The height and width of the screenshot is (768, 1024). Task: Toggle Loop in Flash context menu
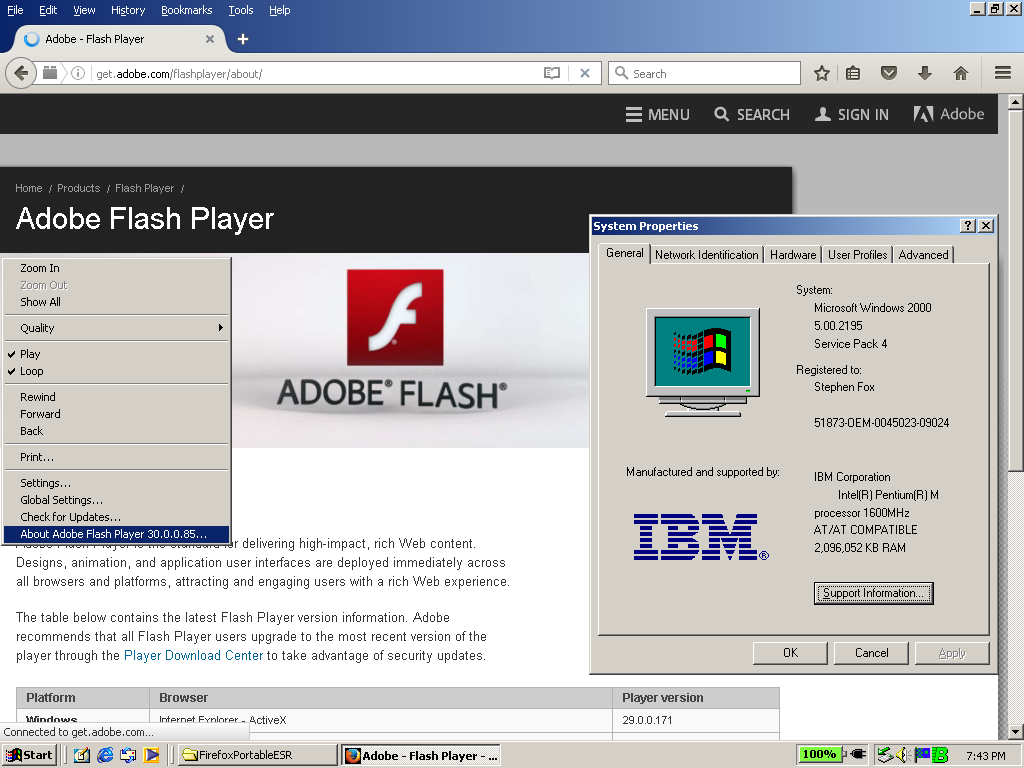(x=32, y=371)
